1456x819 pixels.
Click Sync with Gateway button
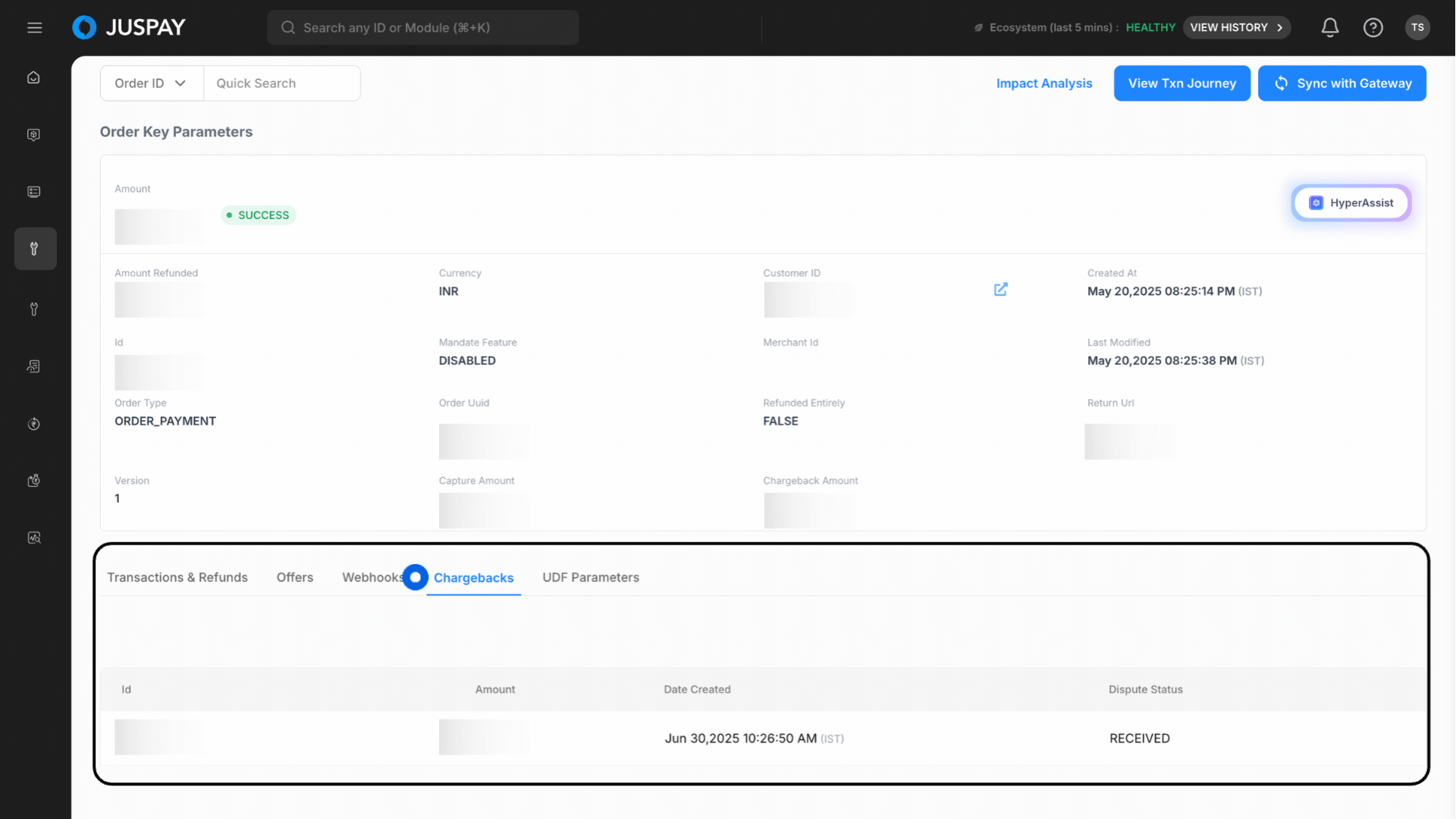pyautogui.click(x=1342, y=83)
